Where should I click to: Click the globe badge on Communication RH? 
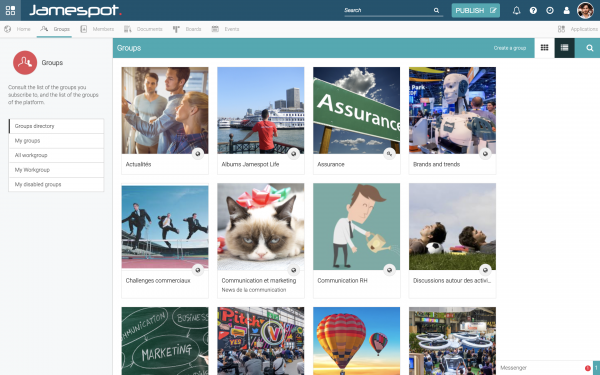tap(389, 270)
